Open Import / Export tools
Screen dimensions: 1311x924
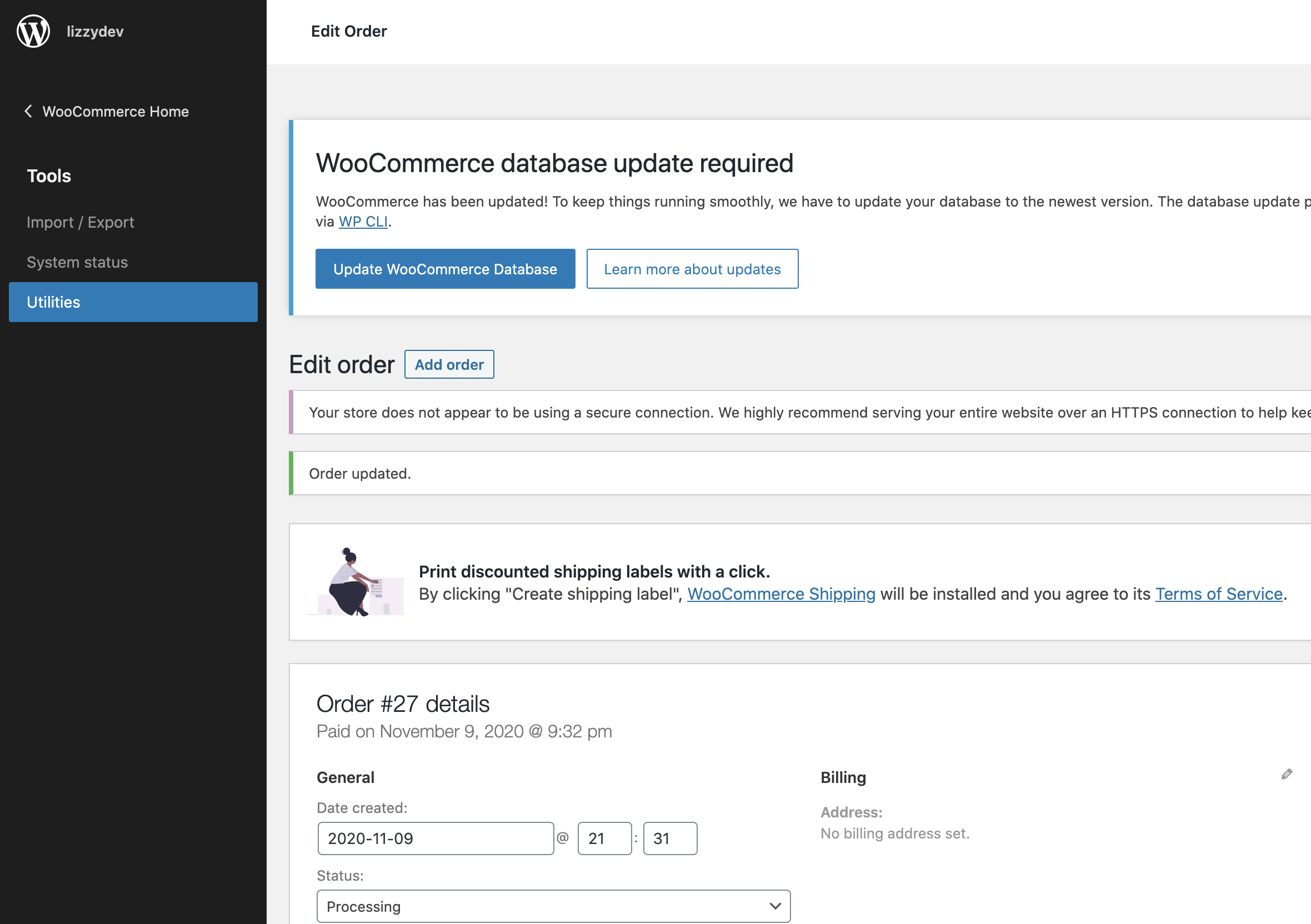[x=81, y=222]
